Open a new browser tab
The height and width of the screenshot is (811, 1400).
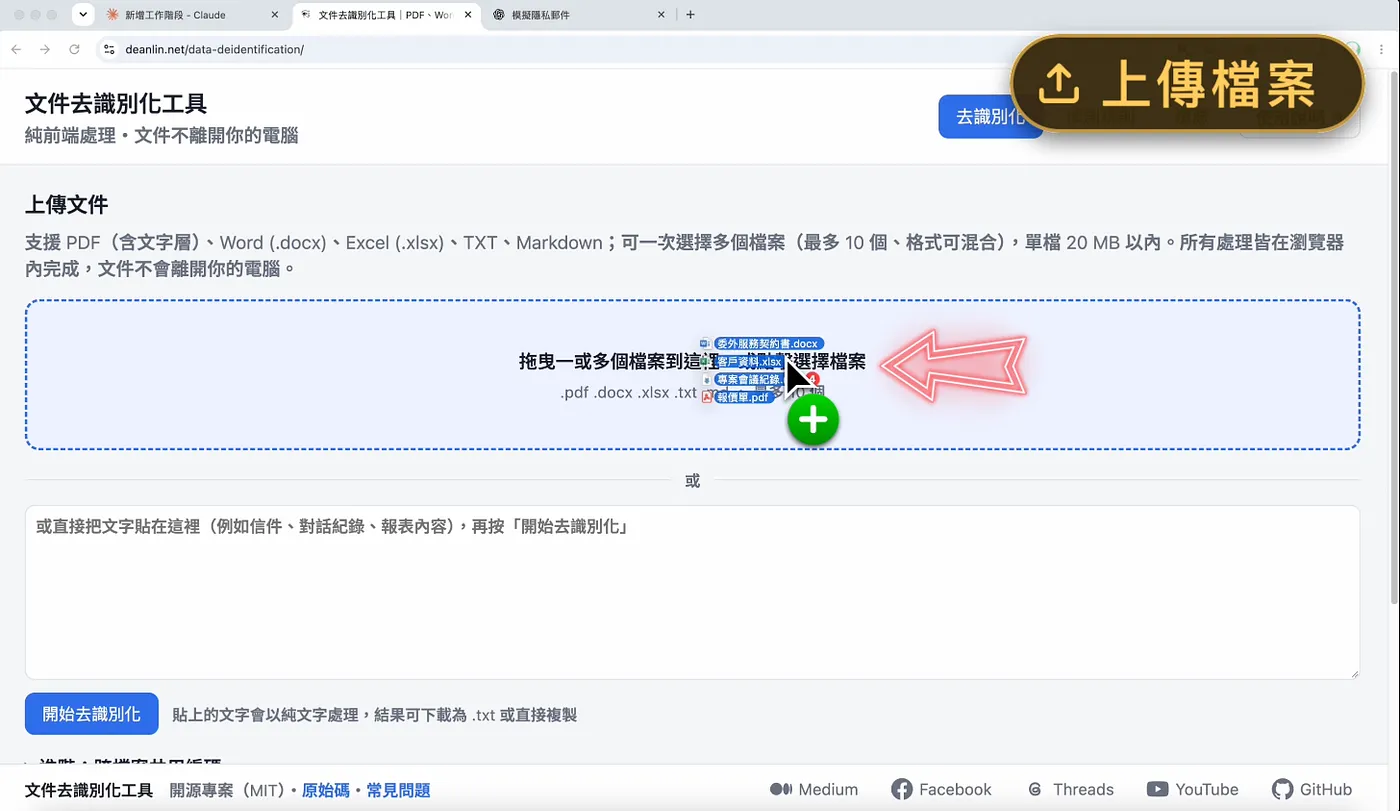pos(690,15)
